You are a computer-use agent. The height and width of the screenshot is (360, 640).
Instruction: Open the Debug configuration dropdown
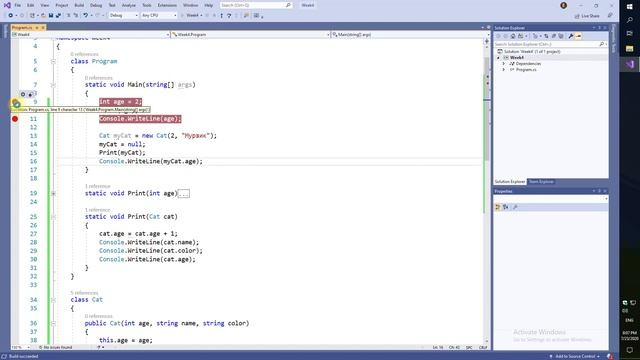coord(123,16)
